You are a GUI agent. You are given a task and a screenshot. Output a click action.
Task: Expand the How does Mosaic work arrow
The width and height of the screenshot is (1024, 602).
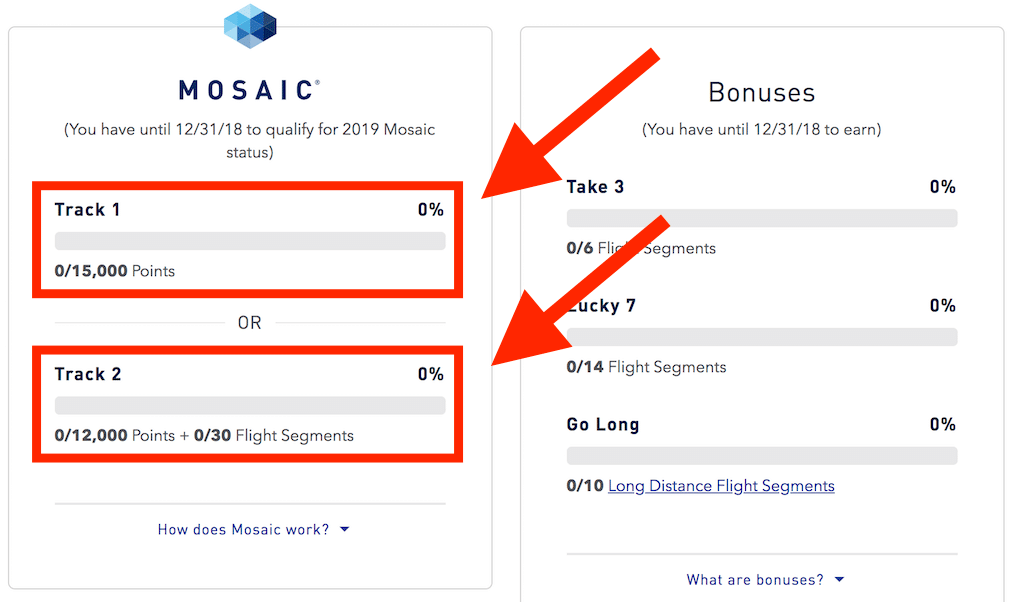pyautogui.click(x=345, y=530)
